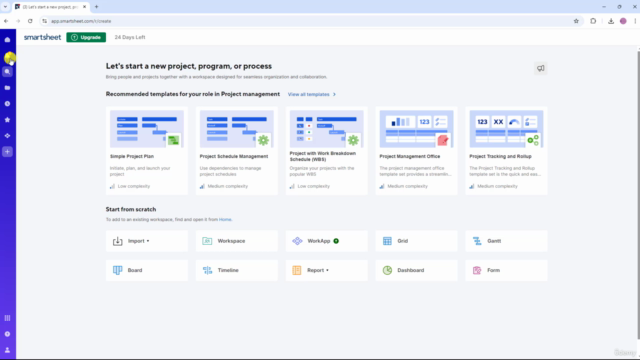Create a new Form
This screenshot has height=360, width=640.
point(506,270)
